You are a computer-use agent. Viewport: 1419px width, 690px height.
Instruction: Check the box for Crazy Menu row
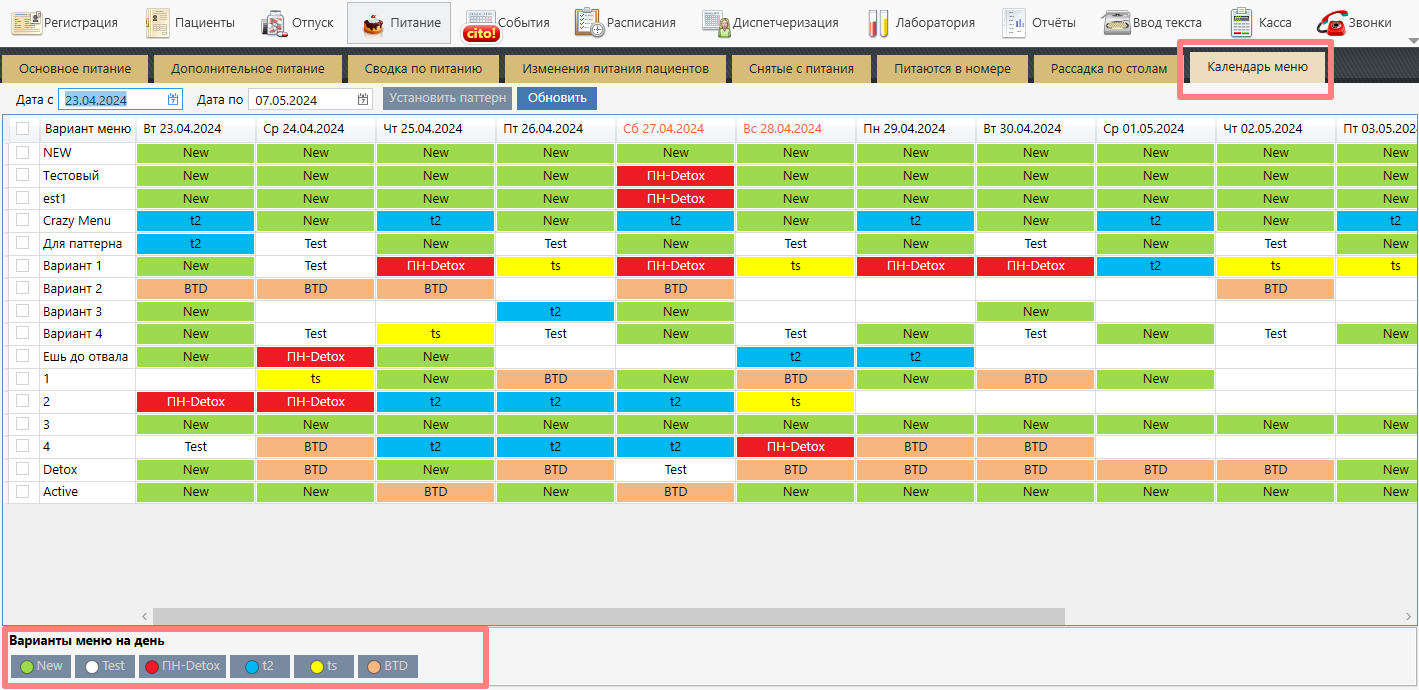[x=22, y=221]
